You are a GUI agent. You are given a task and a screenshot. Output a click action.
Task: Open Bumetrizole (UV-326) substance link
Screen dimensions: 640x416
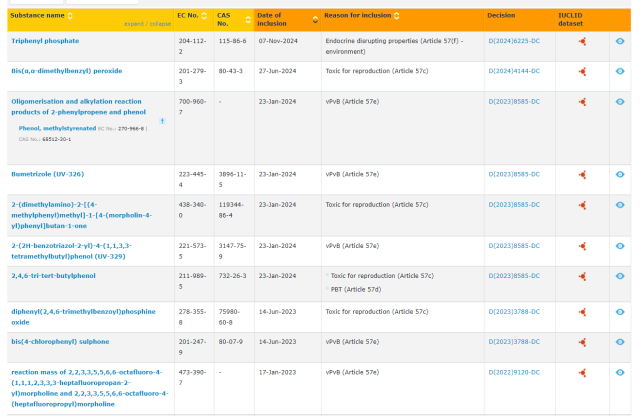pos(48,174)
